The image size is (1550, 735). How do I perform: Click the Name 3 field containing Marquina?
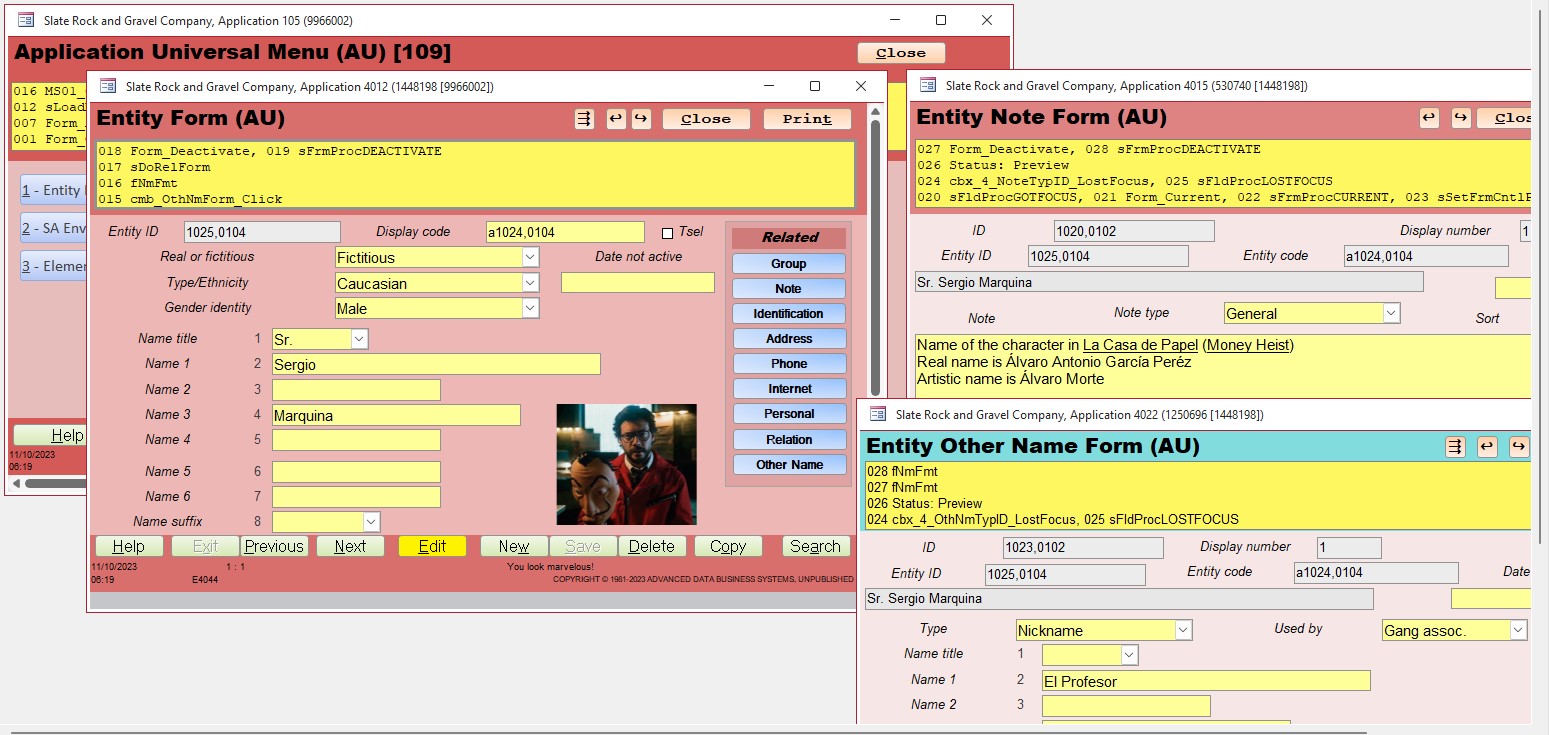tap(396, 415)
